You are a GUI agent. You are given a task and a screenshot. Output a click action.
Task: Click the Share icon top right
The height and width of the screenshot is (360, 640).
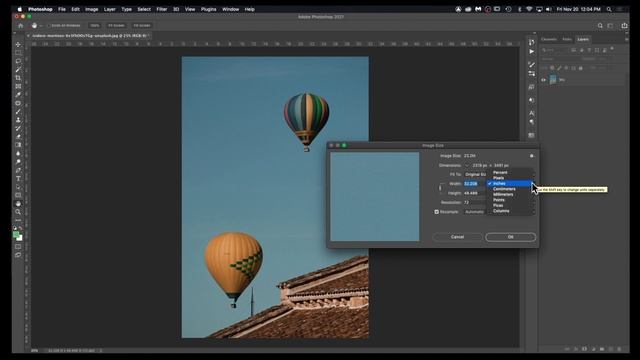[624, 25]
